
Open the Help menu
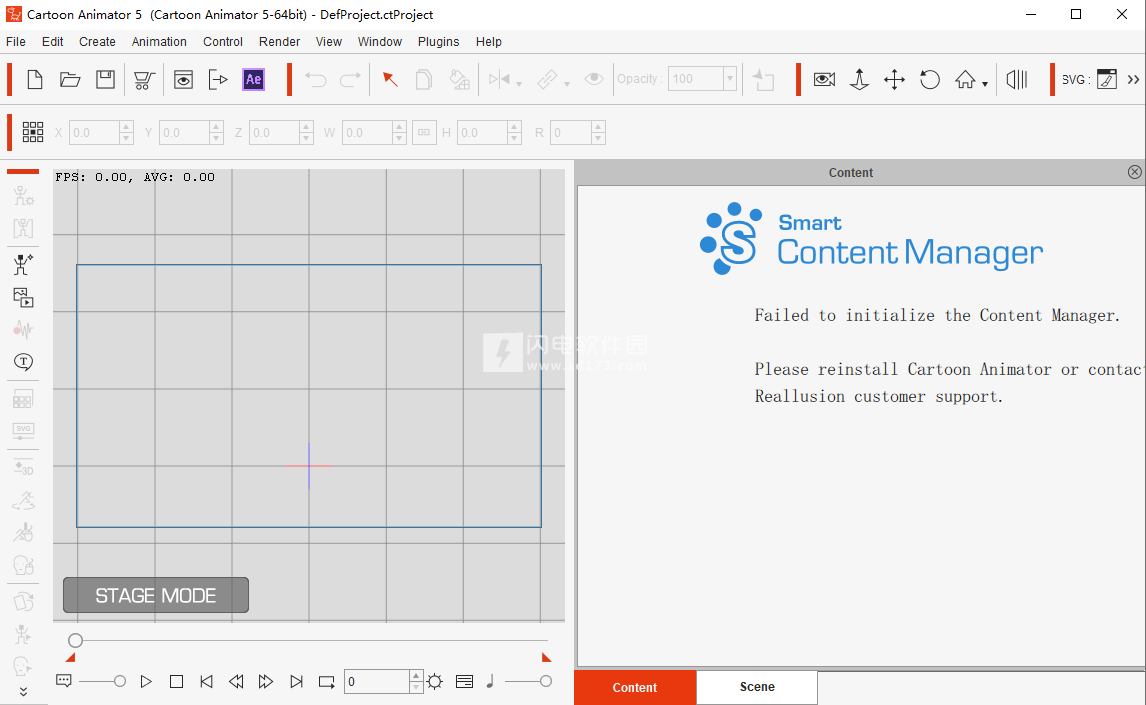coord(489,42)
